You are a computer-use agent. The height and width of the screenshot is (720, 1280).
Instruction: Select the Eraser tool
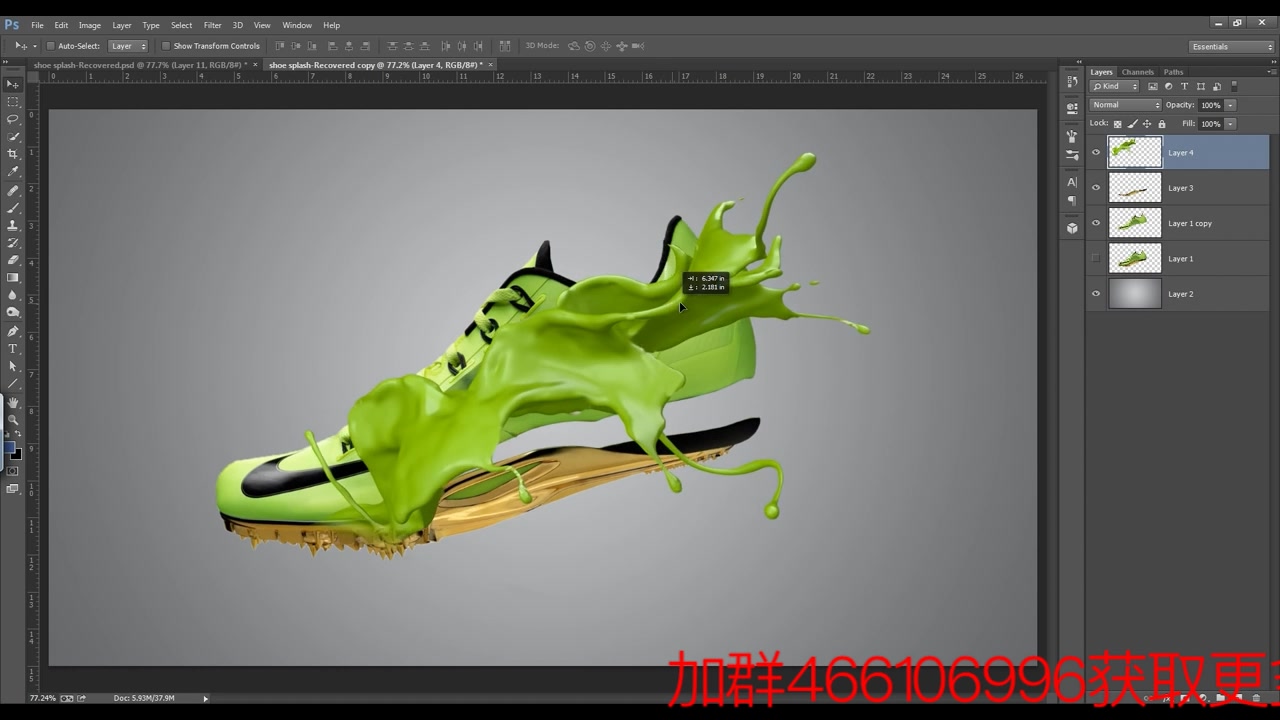(x=13, y=260)
